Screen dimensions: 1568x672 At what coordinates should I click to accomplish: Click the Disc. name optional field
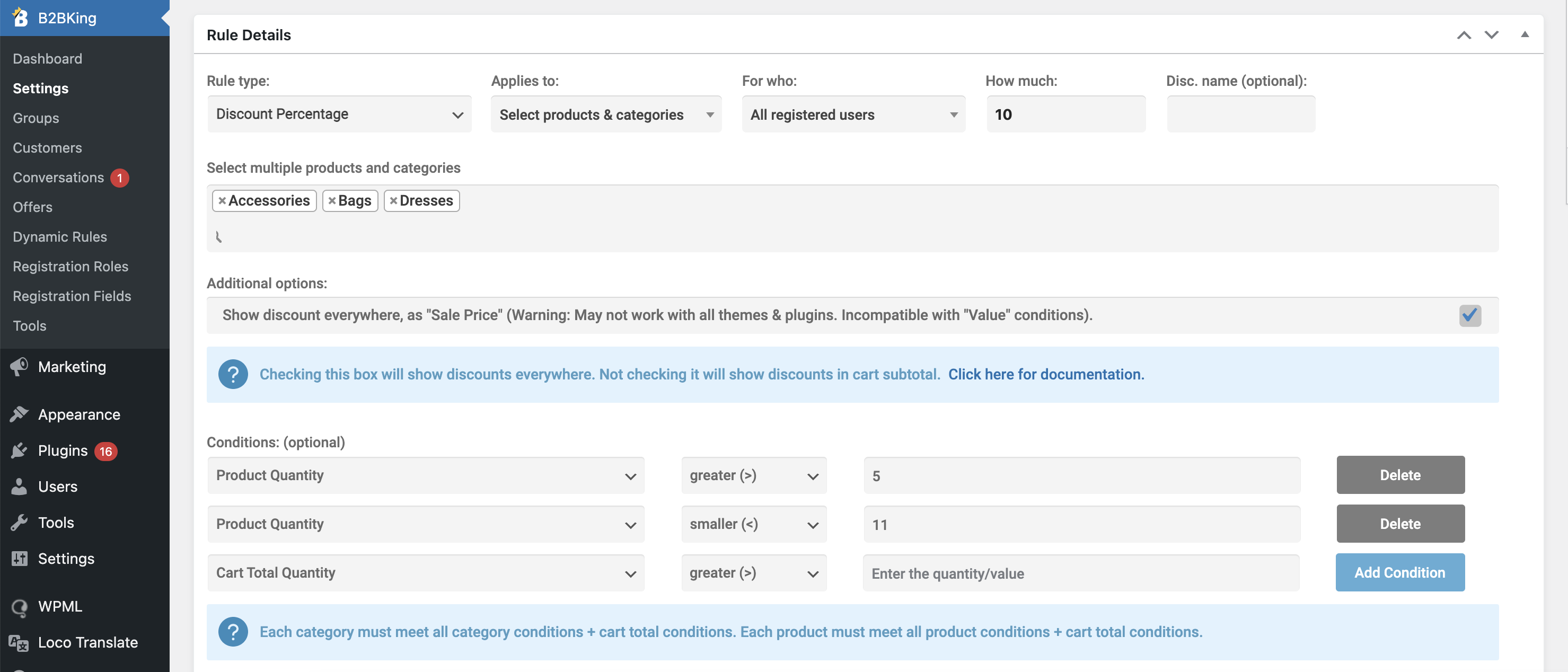(1241, 114)
